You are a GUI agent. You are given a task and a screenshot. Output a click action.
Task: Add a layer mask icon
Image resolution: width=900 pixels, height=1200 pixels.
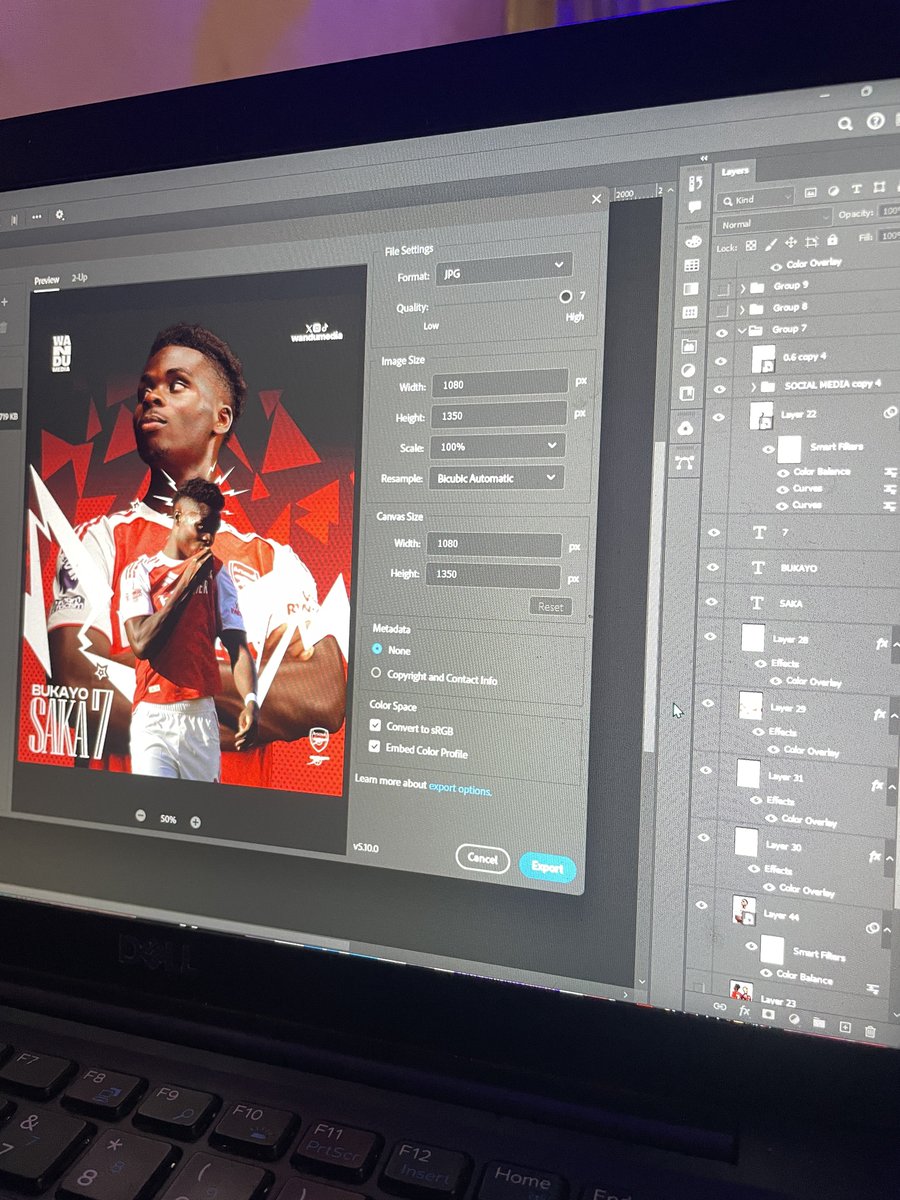[768, 1014]
